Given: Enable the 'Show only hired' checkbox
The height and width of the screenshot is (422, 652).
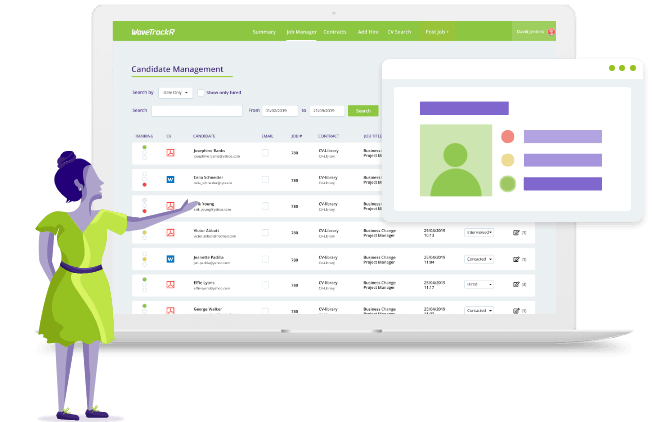Looking at the screenshot, I should pyautogui.click(x=201, y=92).
